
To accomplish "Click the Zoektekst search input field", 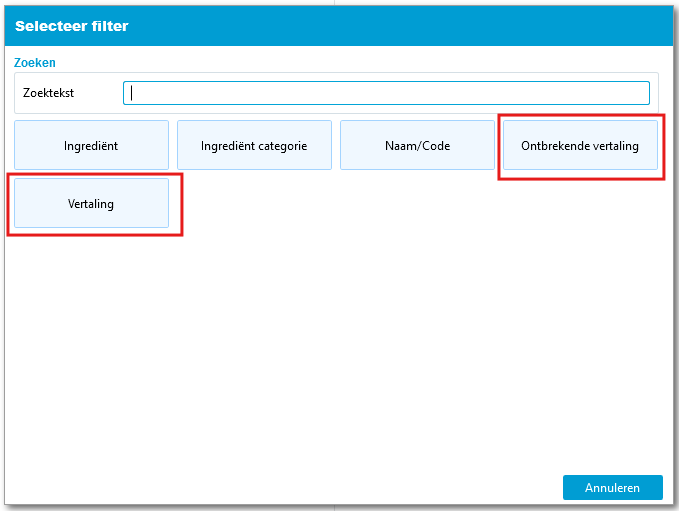I will tap(386, 93).
